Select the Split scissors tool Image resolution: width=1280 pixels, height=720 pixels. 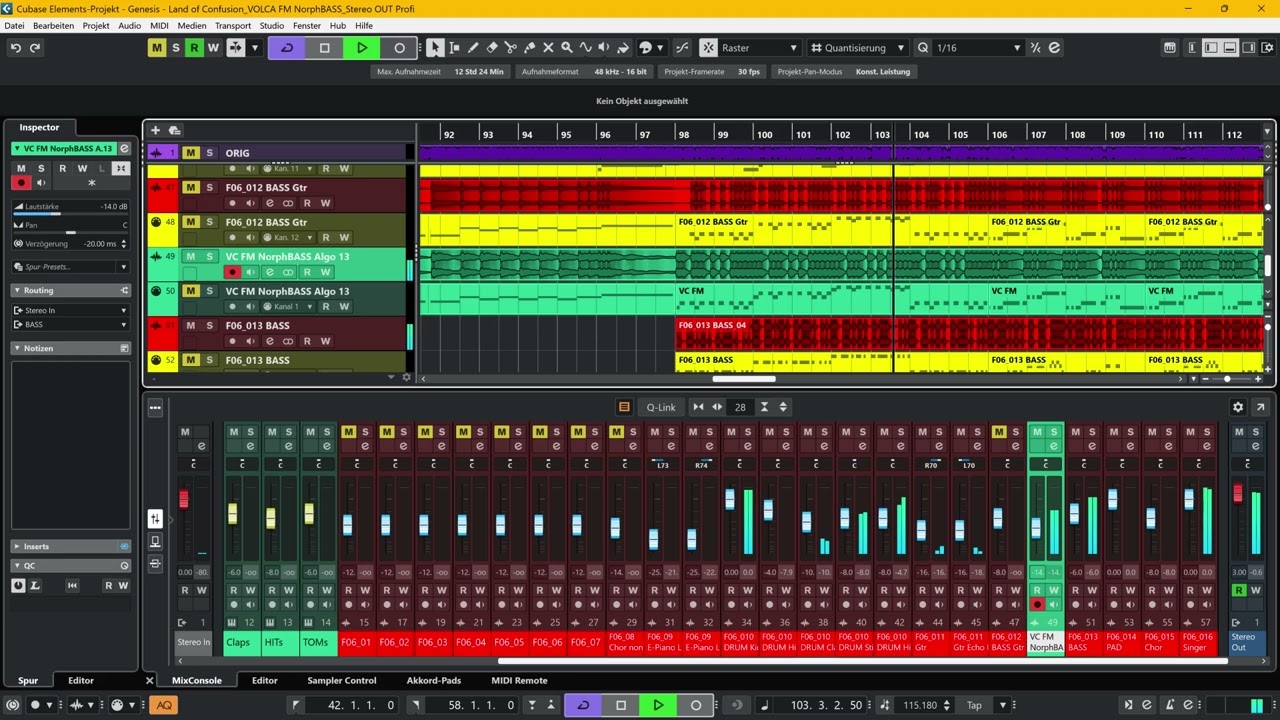click(x=511, y=47)
